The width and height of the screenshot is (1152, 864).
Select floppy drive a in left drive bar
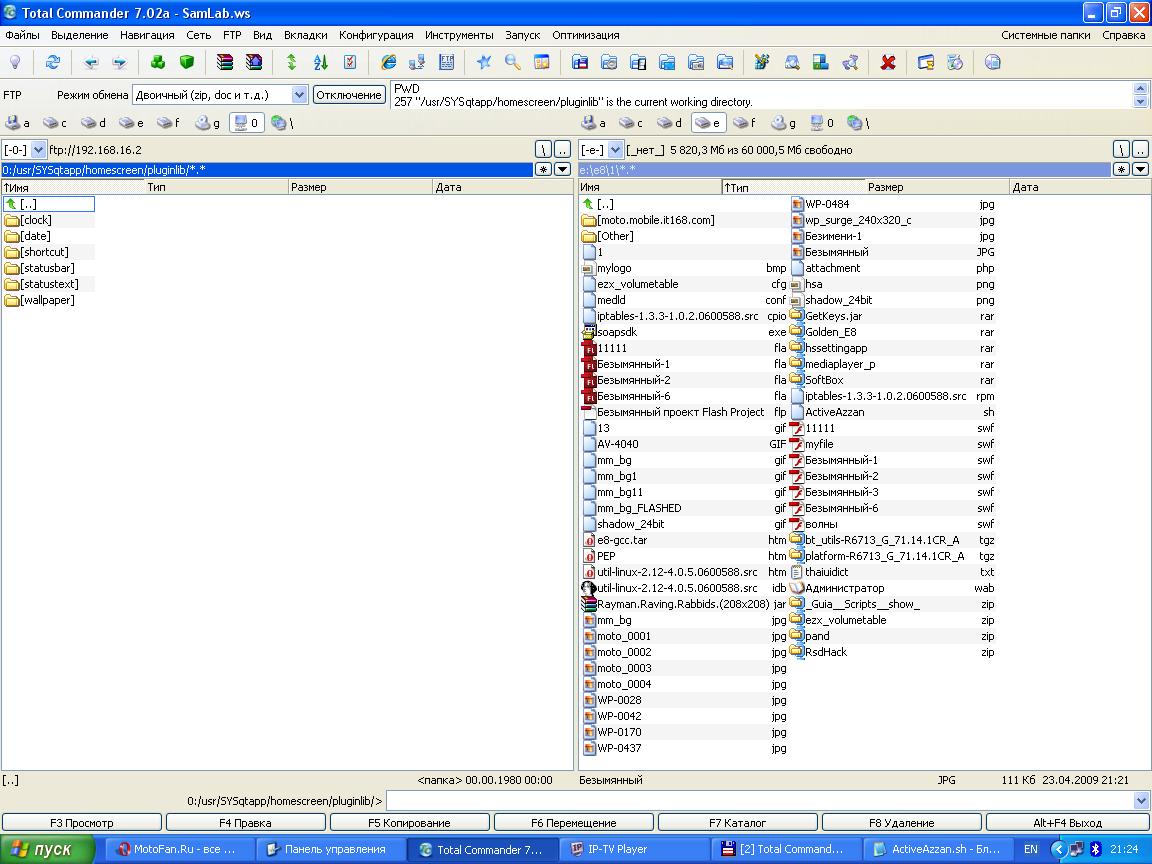pyautogui.click(x=17, y=123)
